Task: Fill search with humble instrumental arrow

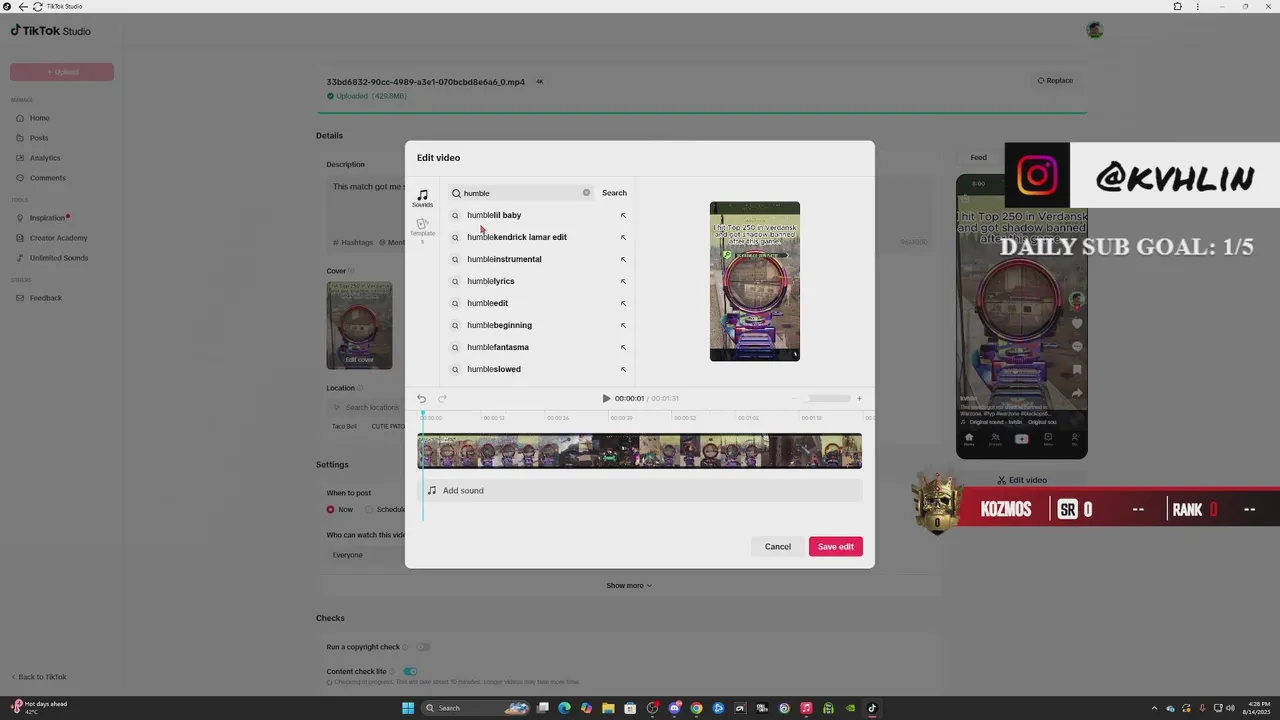Action: tap(623, 259)
